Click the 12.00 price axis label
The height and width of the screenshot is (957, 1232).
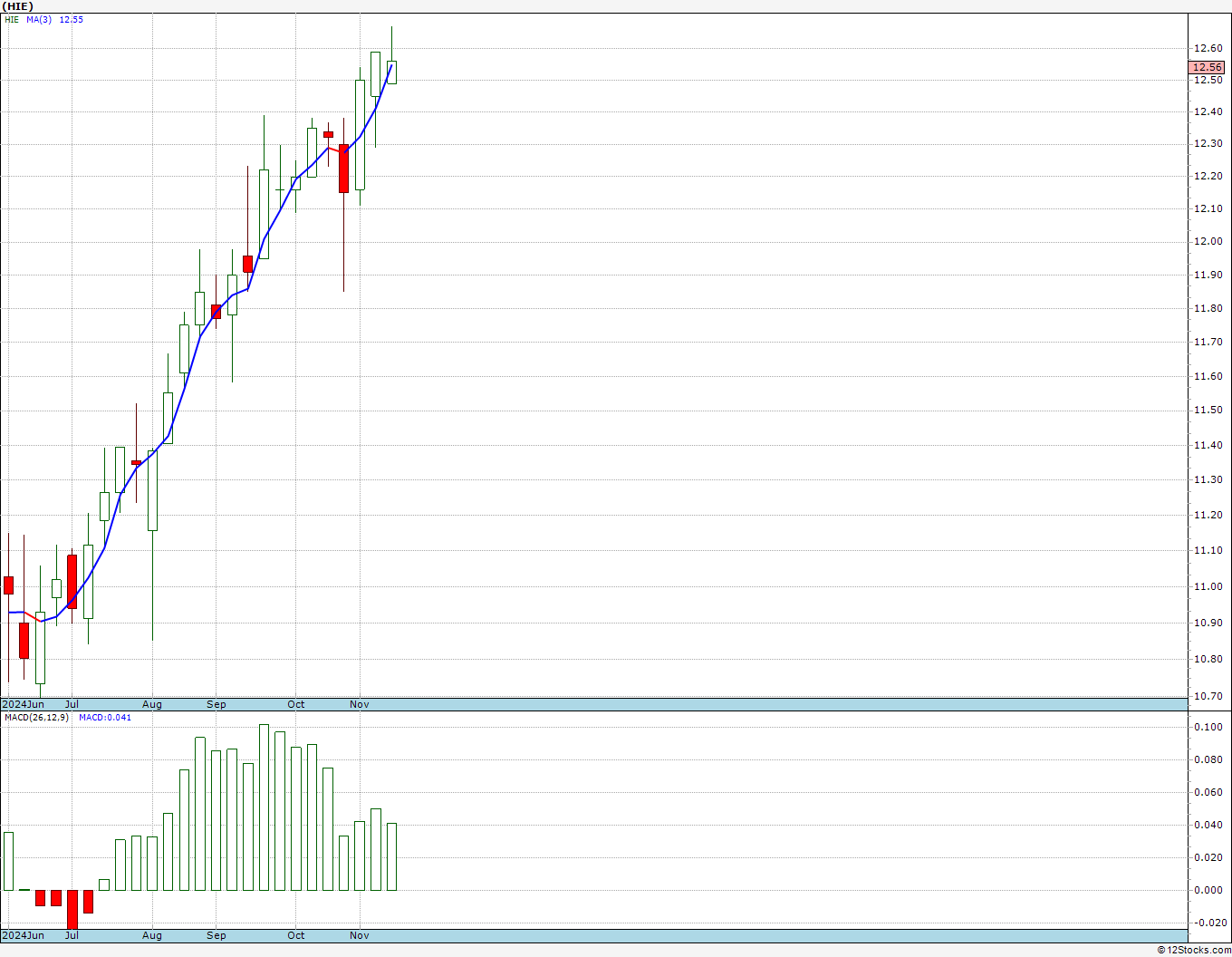pos(1207,242)
